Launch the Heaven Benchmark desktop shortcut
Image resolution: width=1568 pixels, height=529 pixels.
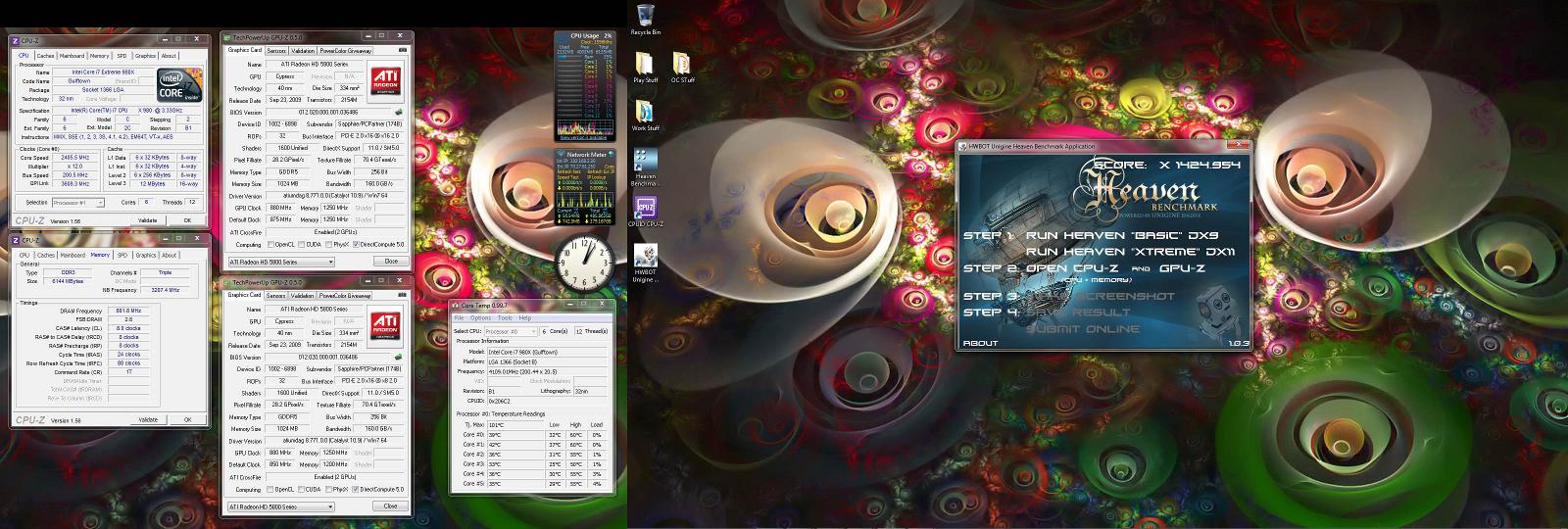(x=646, y=168)
